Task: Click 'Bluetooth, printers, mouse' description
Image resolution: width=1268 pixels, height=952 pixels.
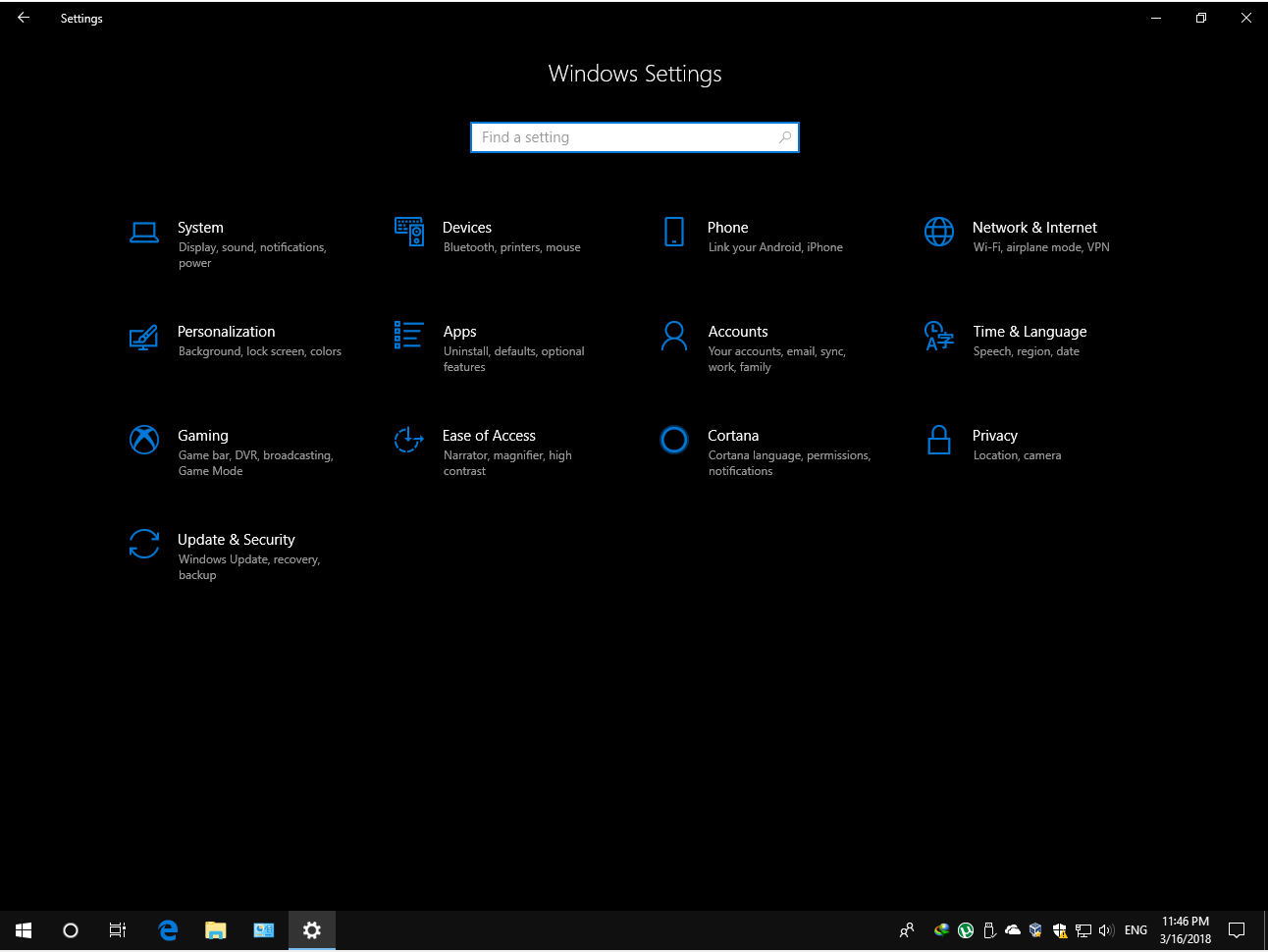Action: point(511,247)
